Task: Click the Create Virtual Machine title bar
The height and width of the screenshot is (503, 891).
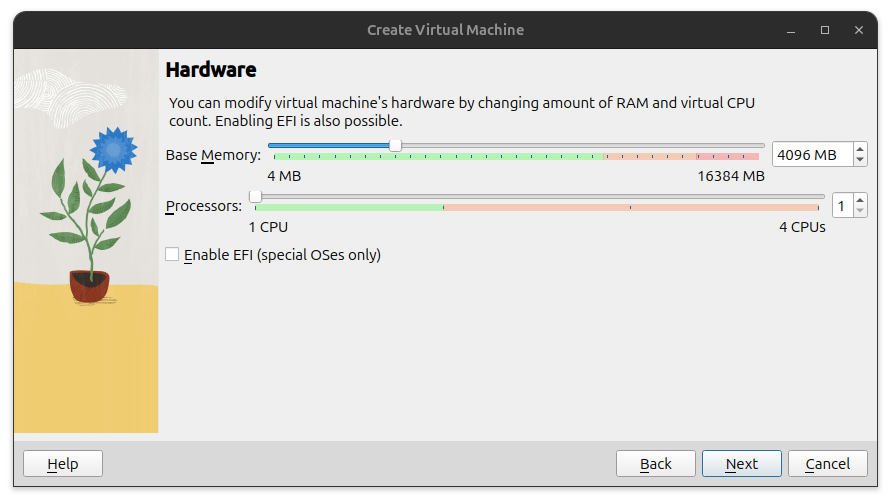Action: pyautogui.click(x=445, y=30)
